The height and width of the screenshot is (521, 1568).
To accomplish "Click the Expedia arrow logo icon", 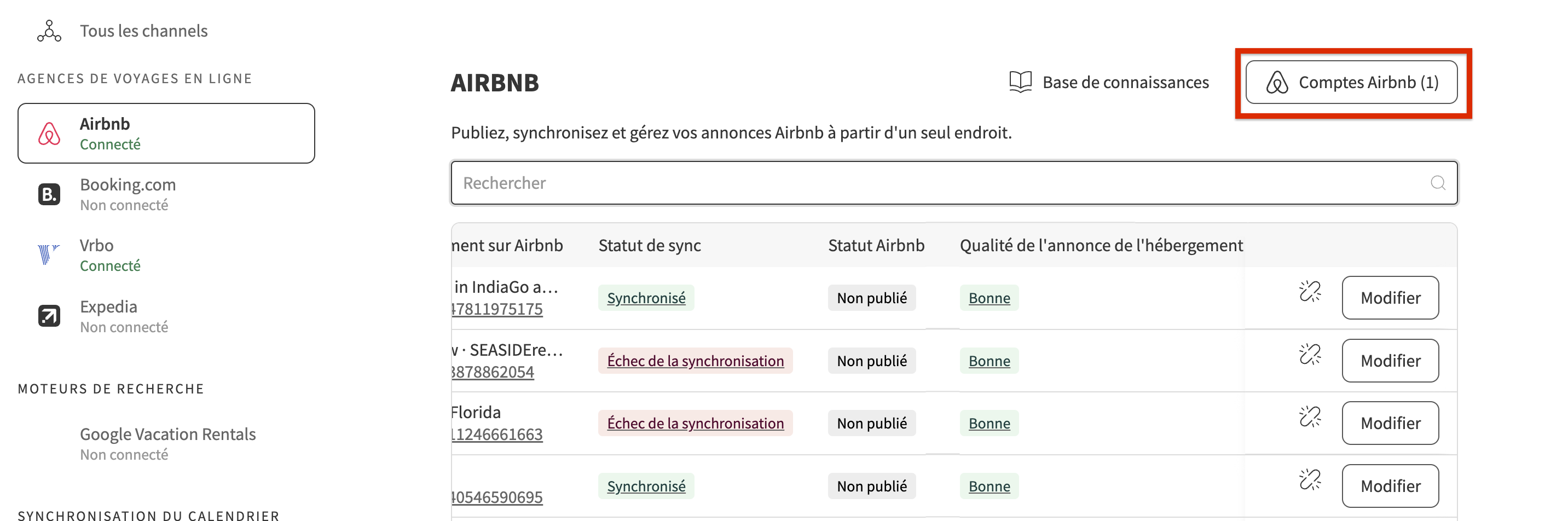I will 49,316.
